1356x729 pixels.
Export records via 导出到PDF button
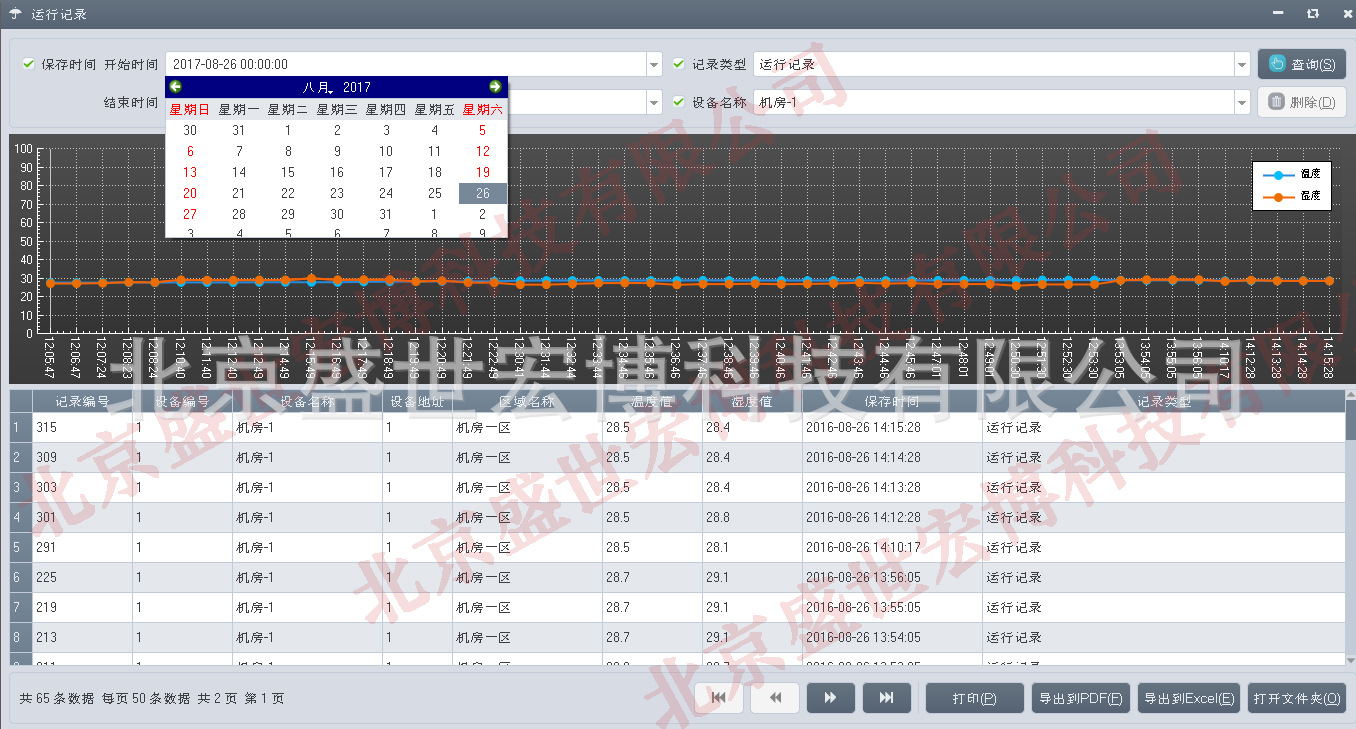pyautogui.click(x=1080, y=698)
